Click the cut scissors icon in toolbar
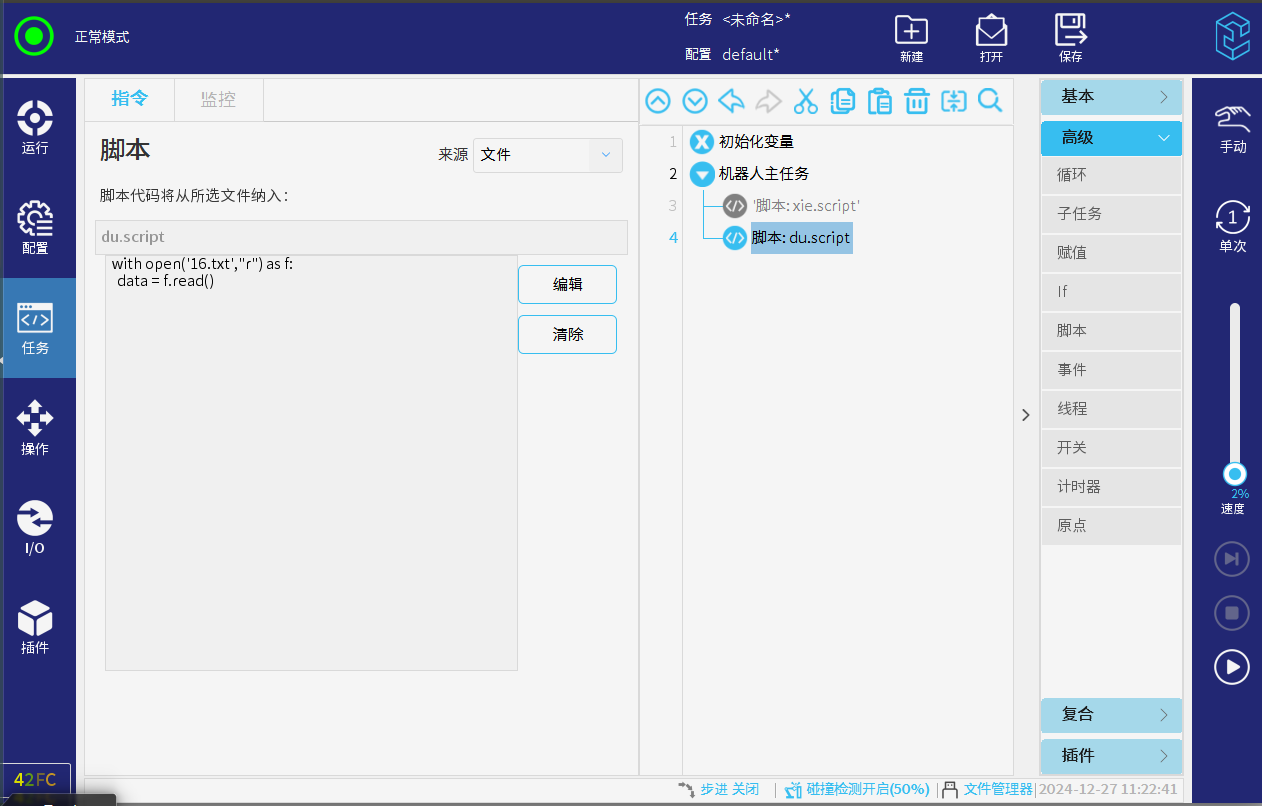 point(805,101)
